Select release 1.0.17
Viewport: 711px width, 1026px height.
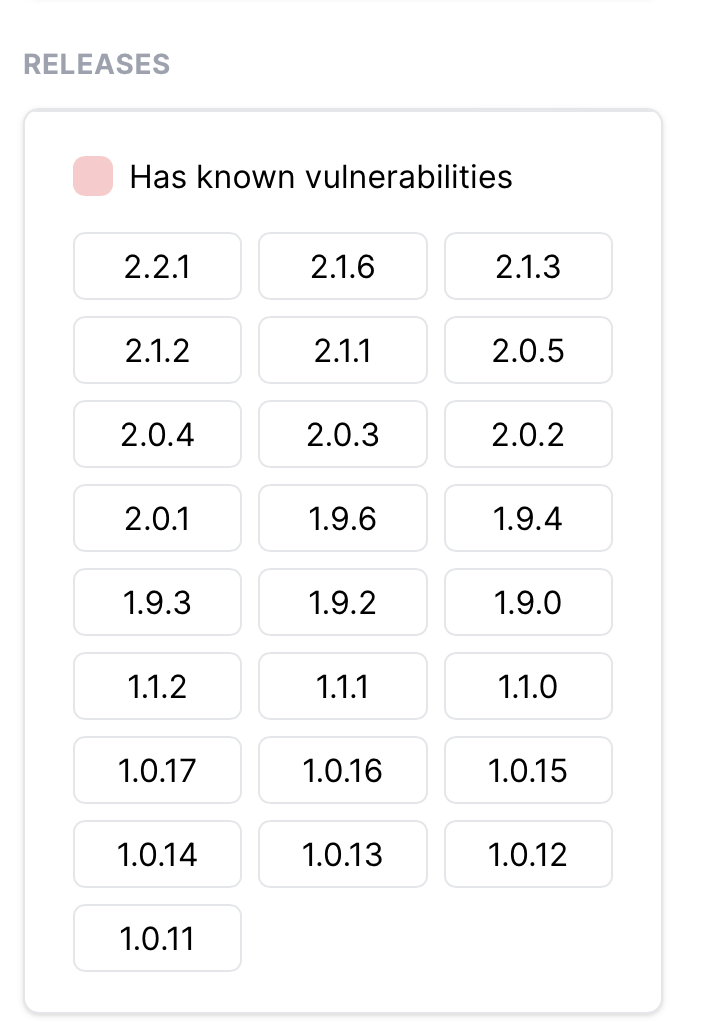tap(157, 771)
